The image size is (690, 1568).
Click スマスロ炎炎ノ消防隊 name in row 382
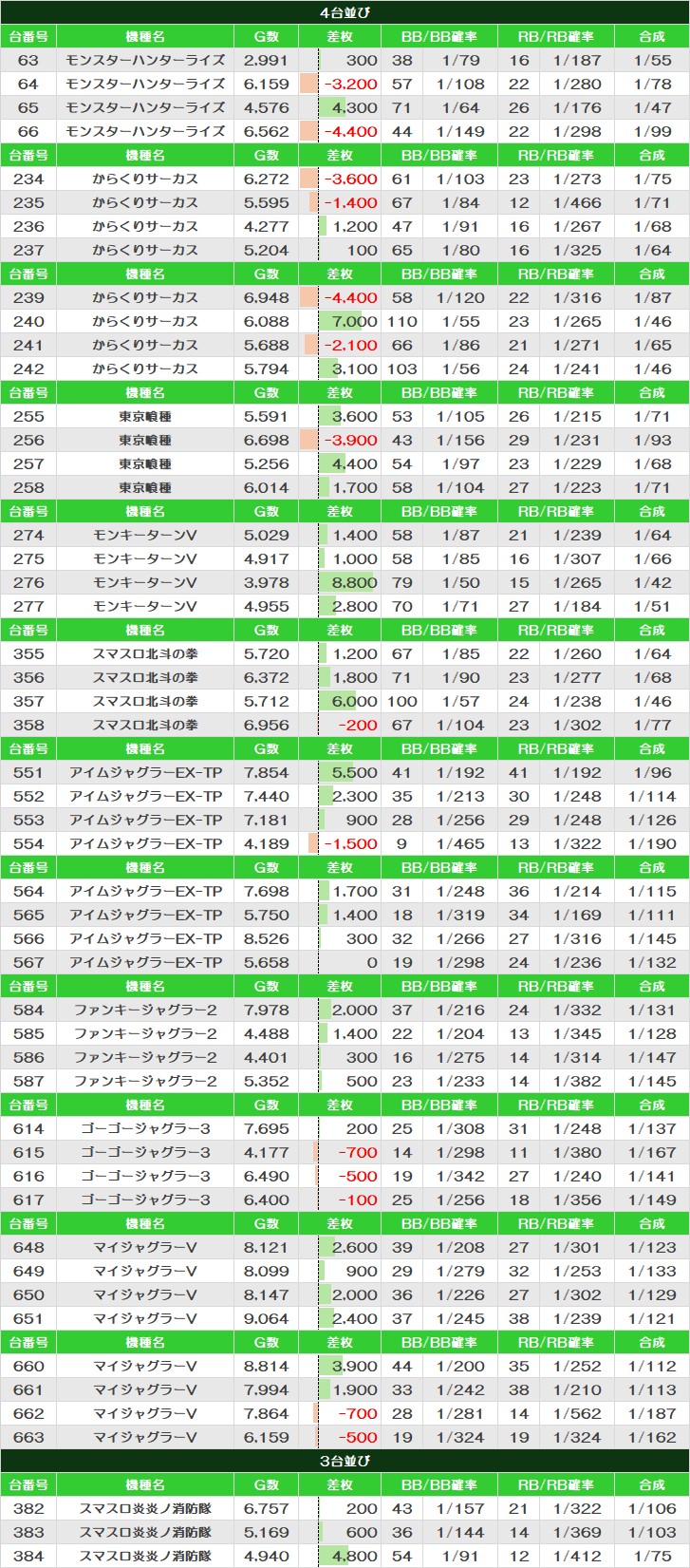(145, 1508)
